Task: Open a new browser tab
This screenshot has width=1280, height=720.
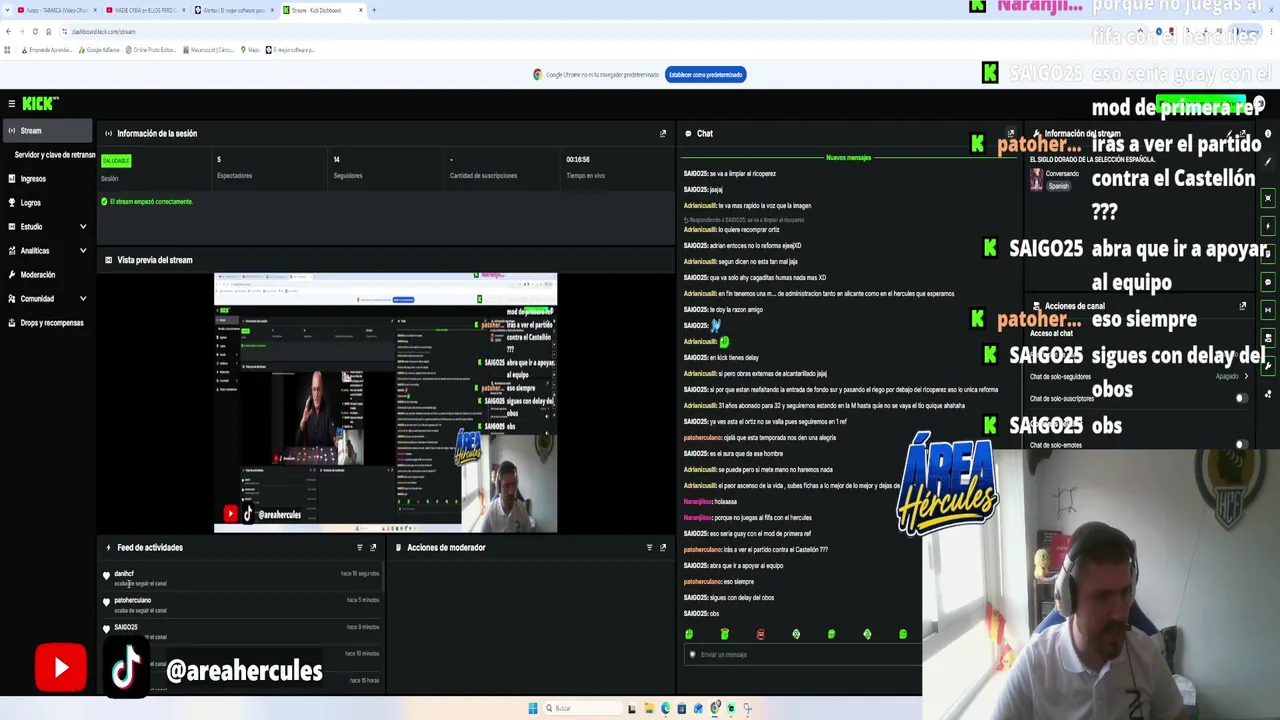Action: tap(374, 10)
